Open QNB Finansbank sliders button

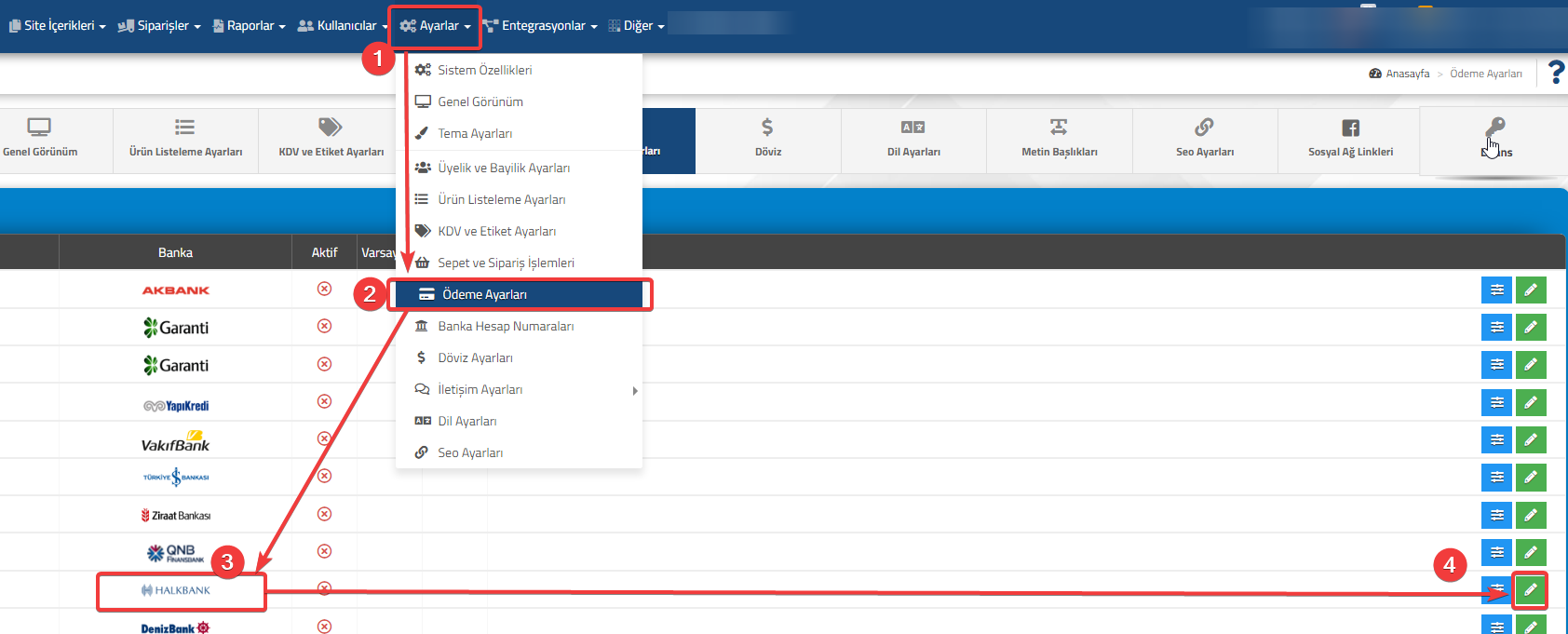(1496, 552)
